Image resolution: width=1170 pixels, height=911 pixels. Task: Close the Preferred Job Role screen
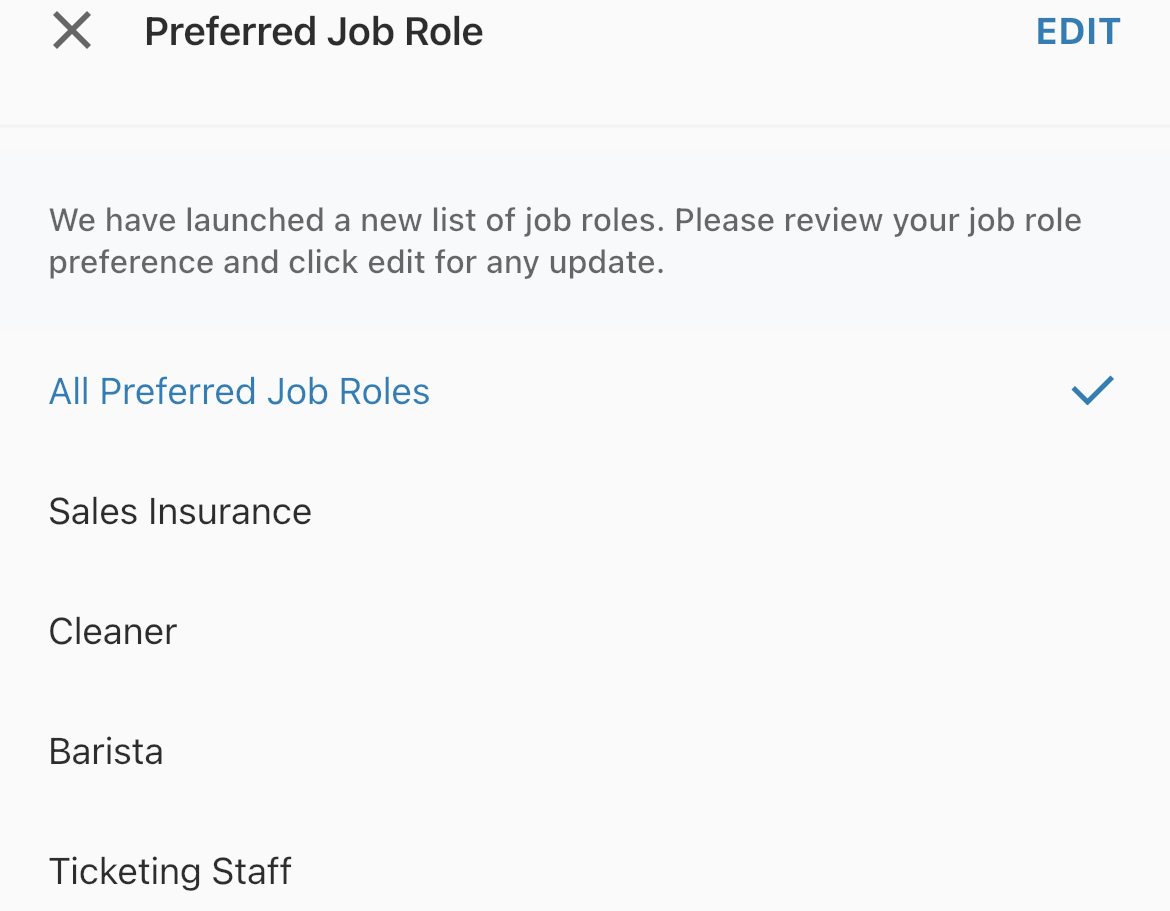71,31
